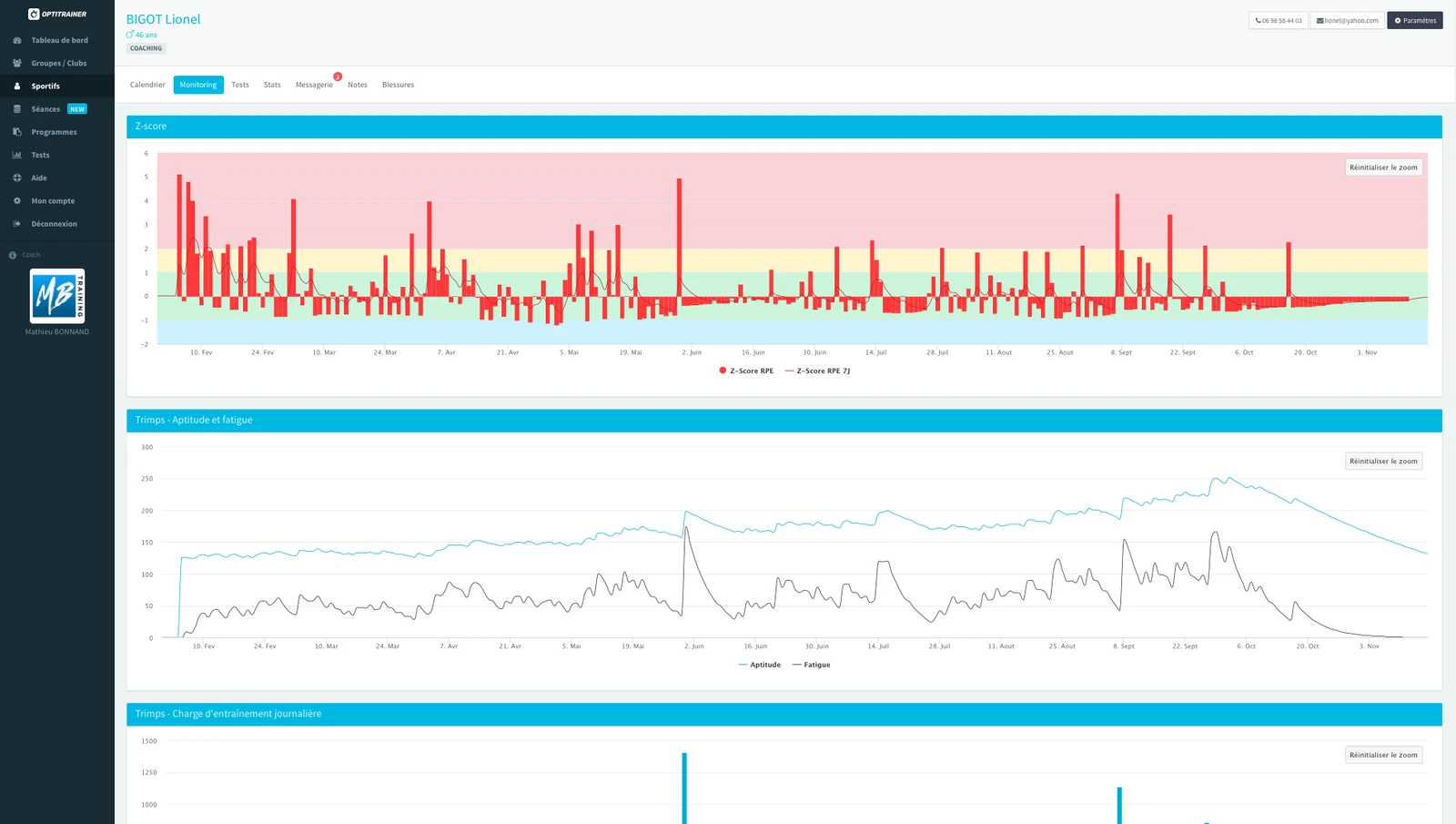Viewport: 1456px width, 824px height.
Task: Select the Monitoring tab
Action: pyautogui.click(x=198, y=85)
